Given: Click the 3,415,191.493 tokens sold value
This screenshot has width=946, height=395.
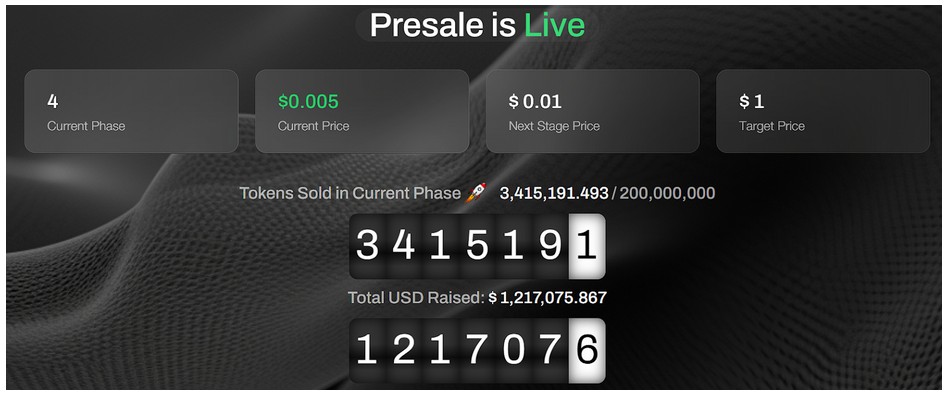Looking at the screenshot, I should 554,194.
